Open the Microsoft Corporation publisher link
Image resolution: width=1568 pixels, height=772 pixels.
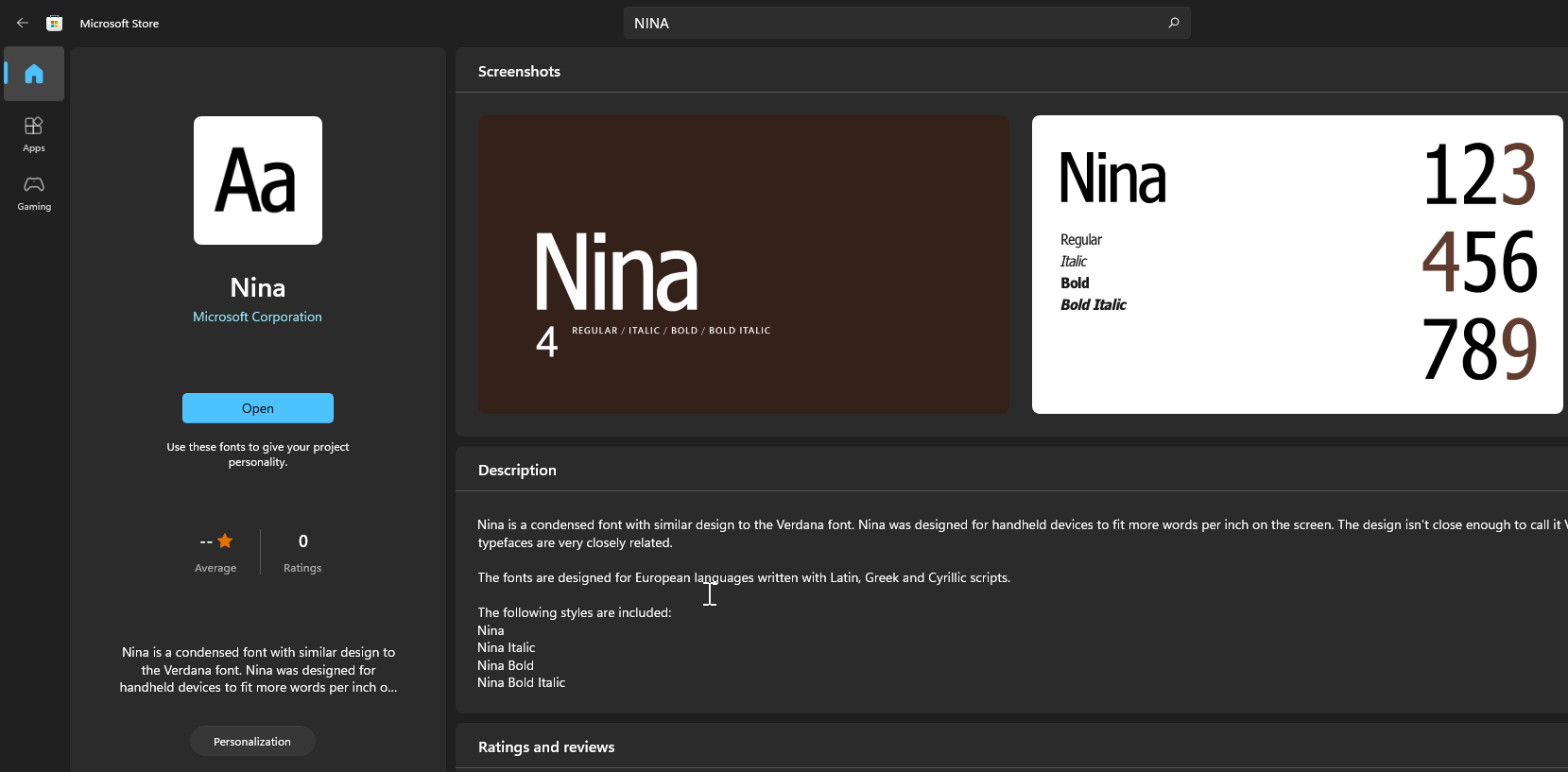click(x=257, y=317)
